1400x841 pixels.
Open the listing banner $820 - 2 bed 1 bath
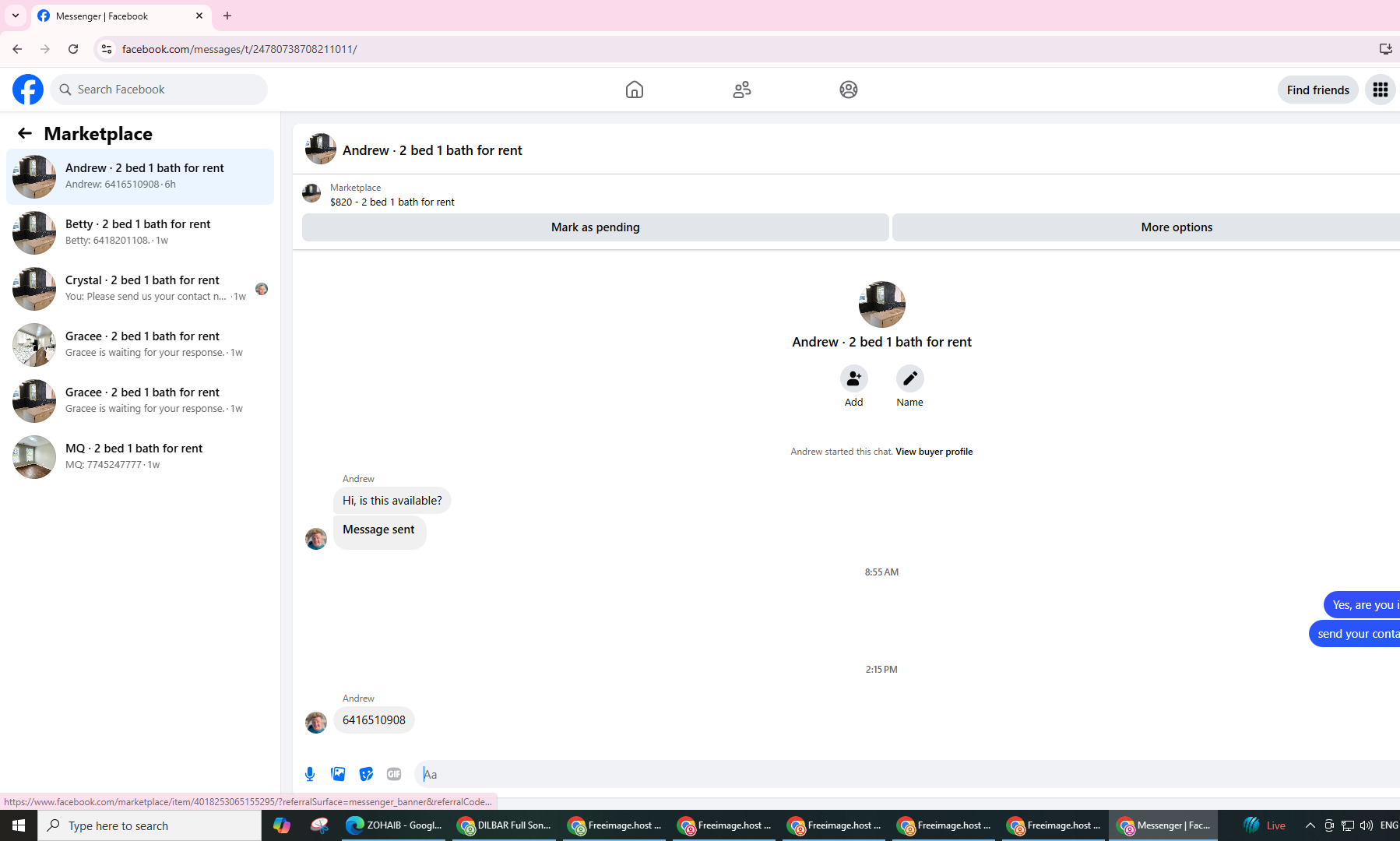pos(392,202)
